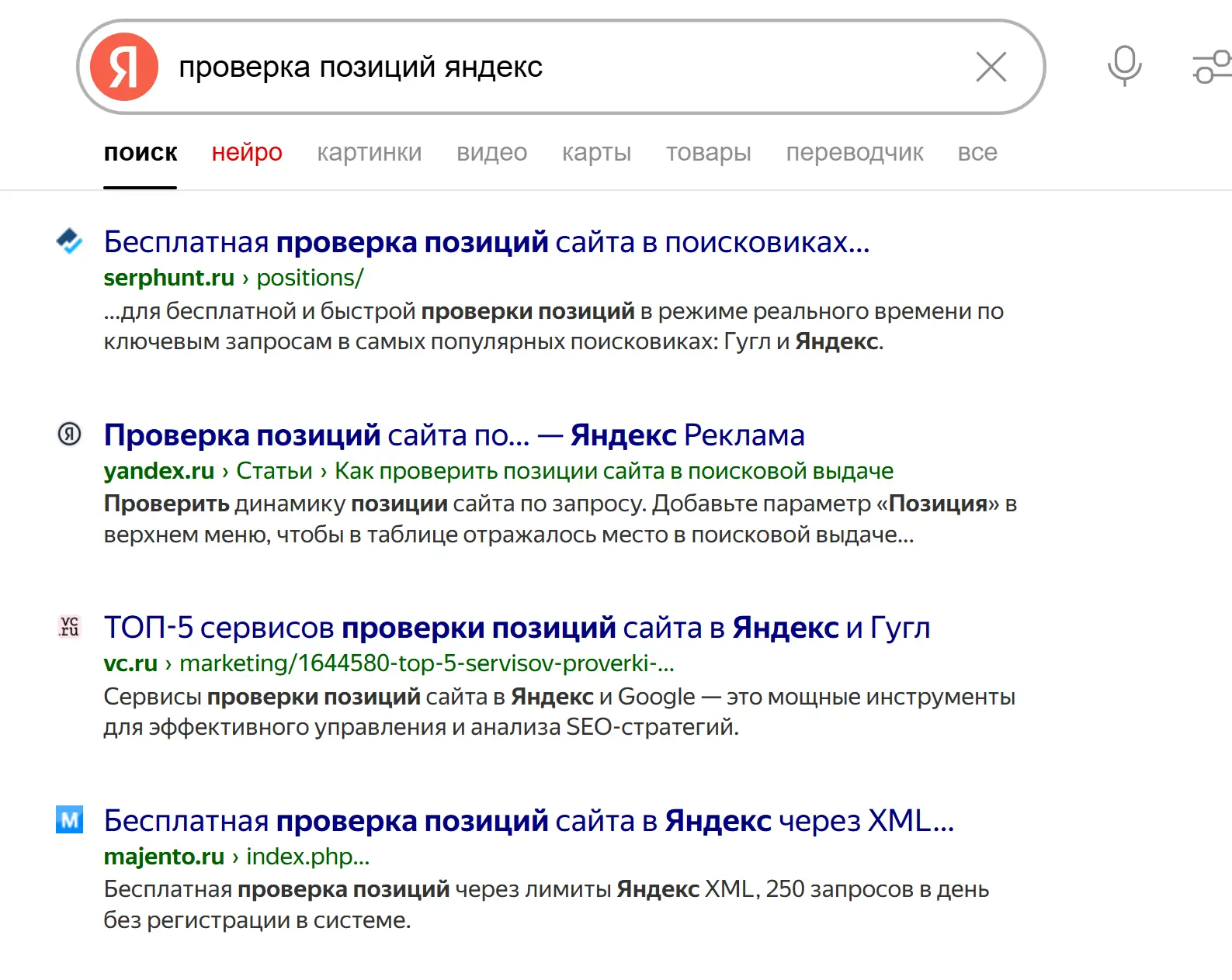Open the «видео» tab
This screenshot has height=980, width=1232.
tap(492, 152)
